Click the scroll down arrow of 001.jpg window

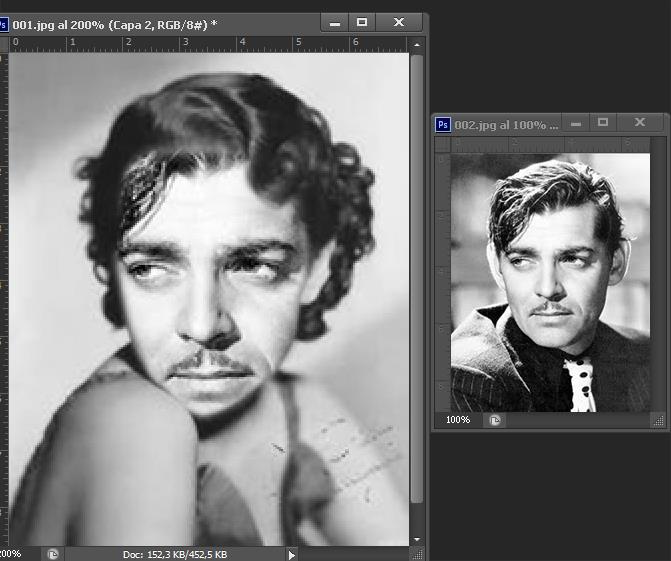click(x=417, y=539)
